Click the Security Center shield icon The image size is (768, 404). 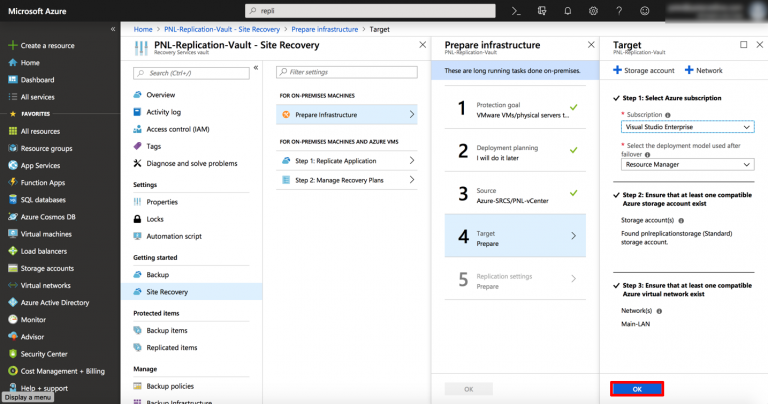coord(13,354)
